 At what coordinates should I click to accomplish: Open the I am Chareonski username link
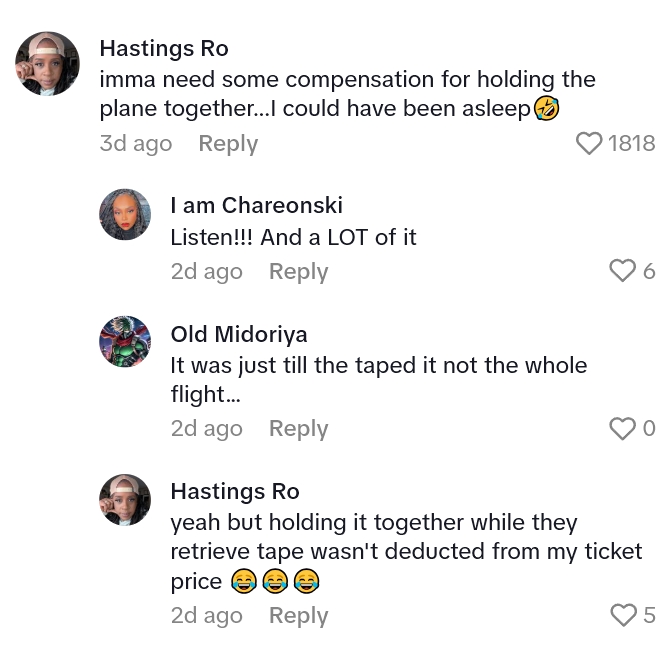click(x=256, y=205)
